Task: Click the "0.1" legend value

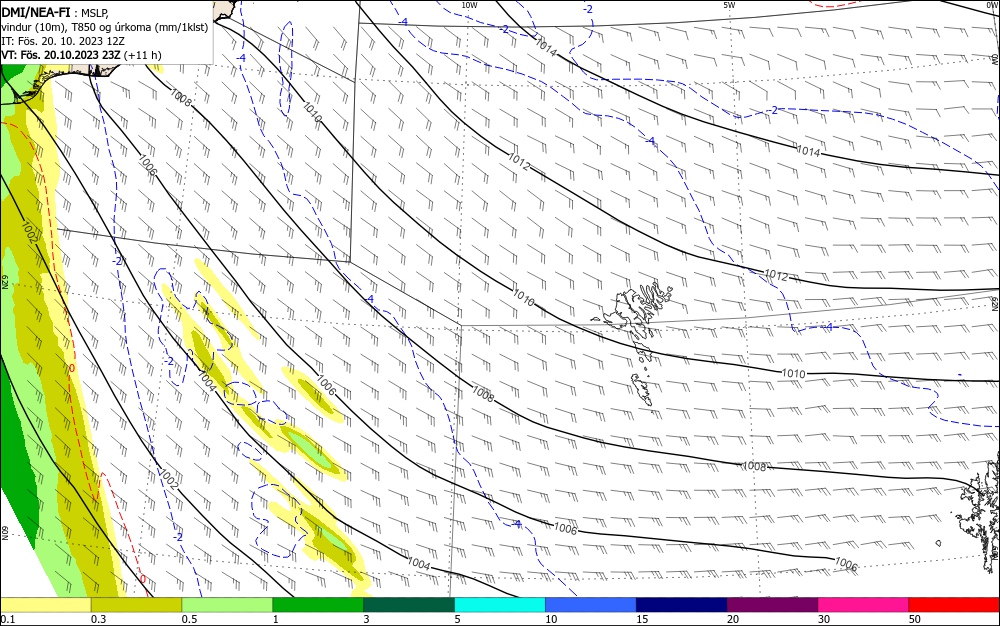Action: pos(8,619)
